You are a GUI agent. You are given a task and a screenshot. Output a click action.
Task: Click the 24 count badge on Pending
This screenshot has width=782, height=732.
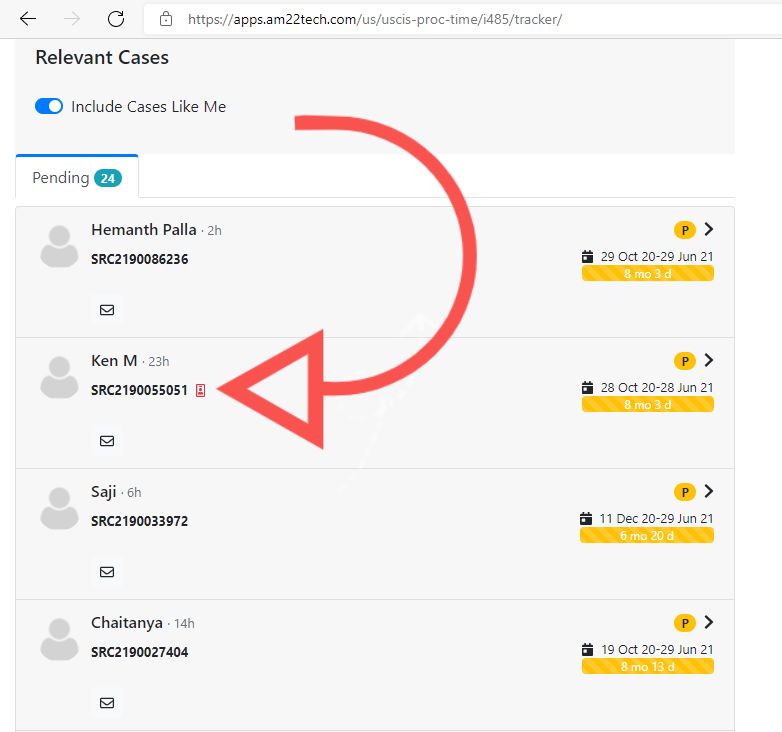point(108,178)
